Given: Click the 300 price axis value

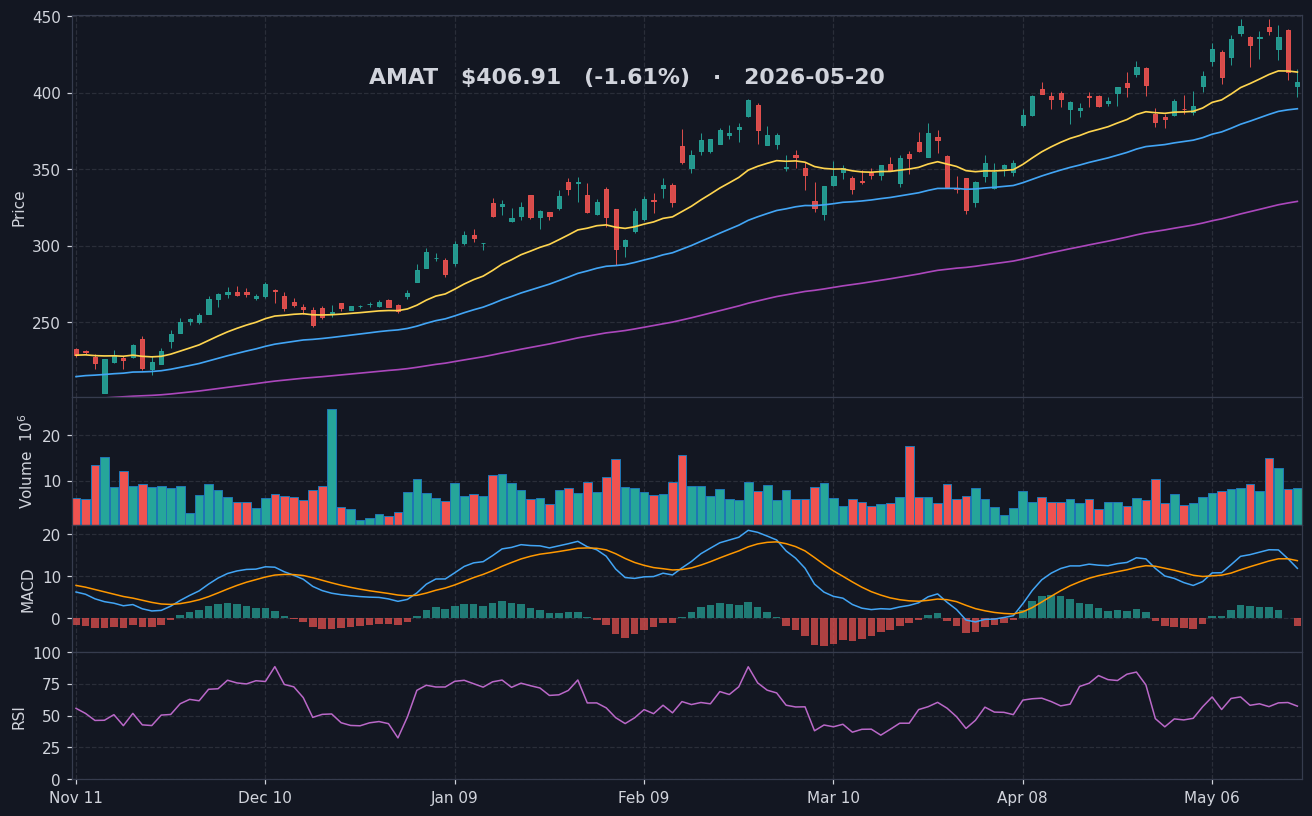Looking at the screenshot, I should click(x=47, y=247).
